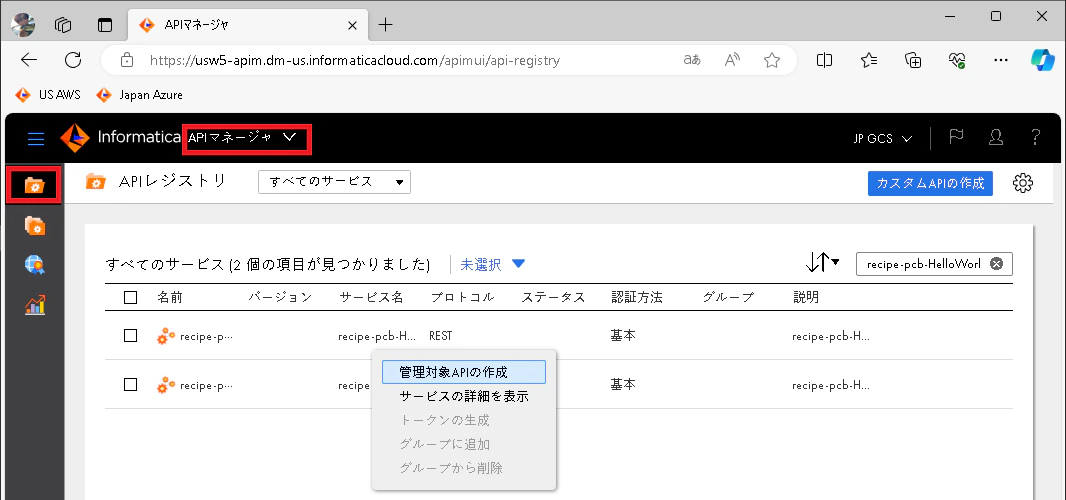Expand the JP GCS organization dropdown
The image size is (1066, 500).
(x=882, y=138)
